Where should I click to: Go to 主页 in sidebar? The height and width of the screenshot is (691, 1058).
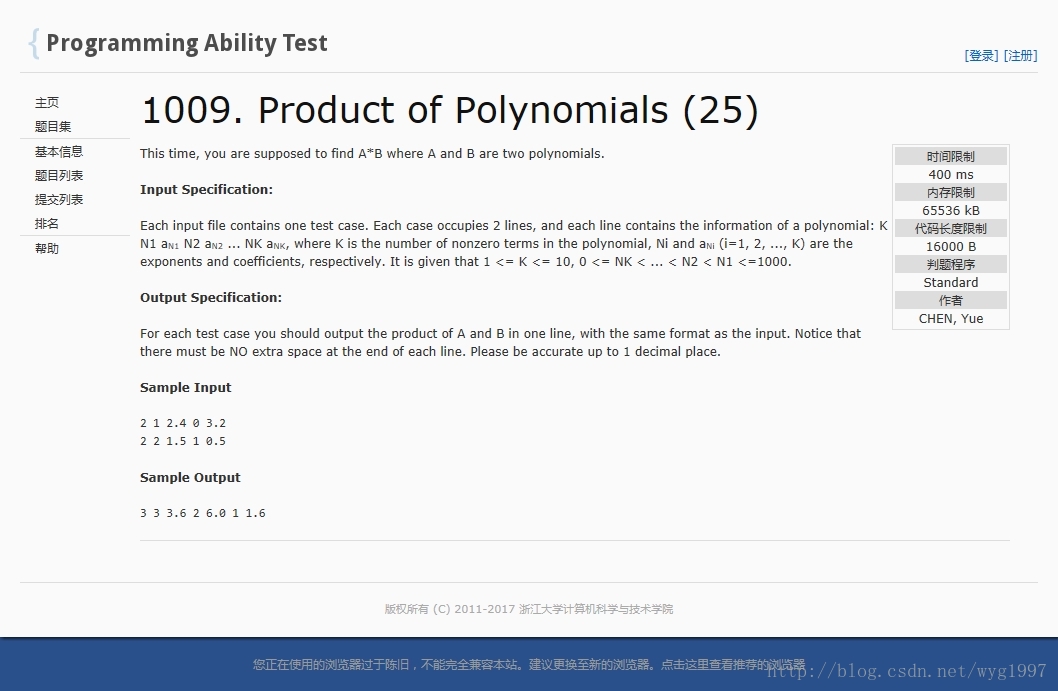47,103
